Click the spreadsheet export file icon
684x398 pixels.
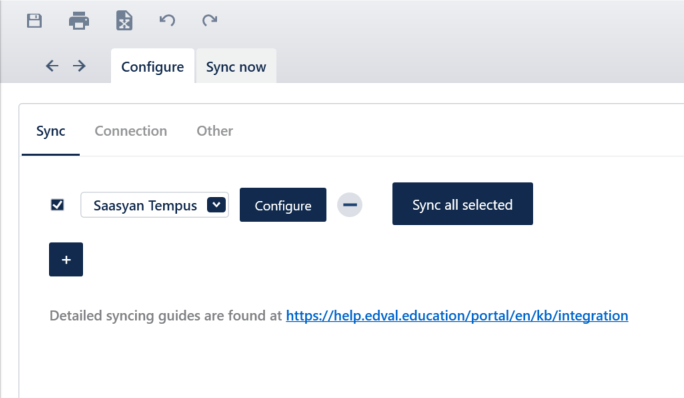click(124, 21)
